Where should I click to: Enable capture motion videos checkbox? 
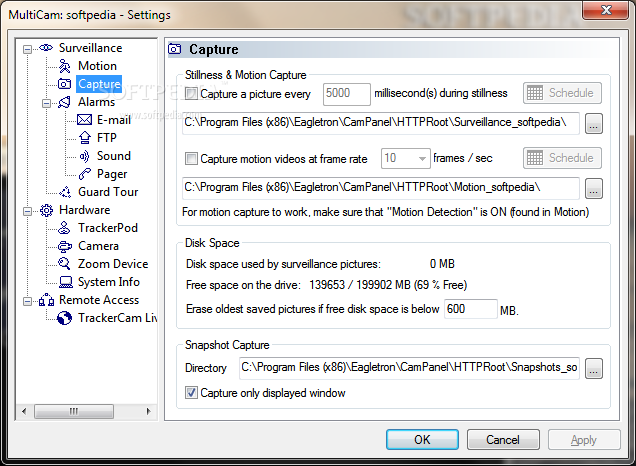point(191,158)
